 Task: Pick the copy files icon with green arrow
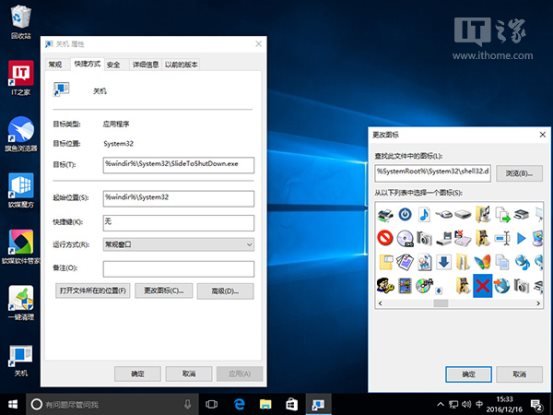502,214
